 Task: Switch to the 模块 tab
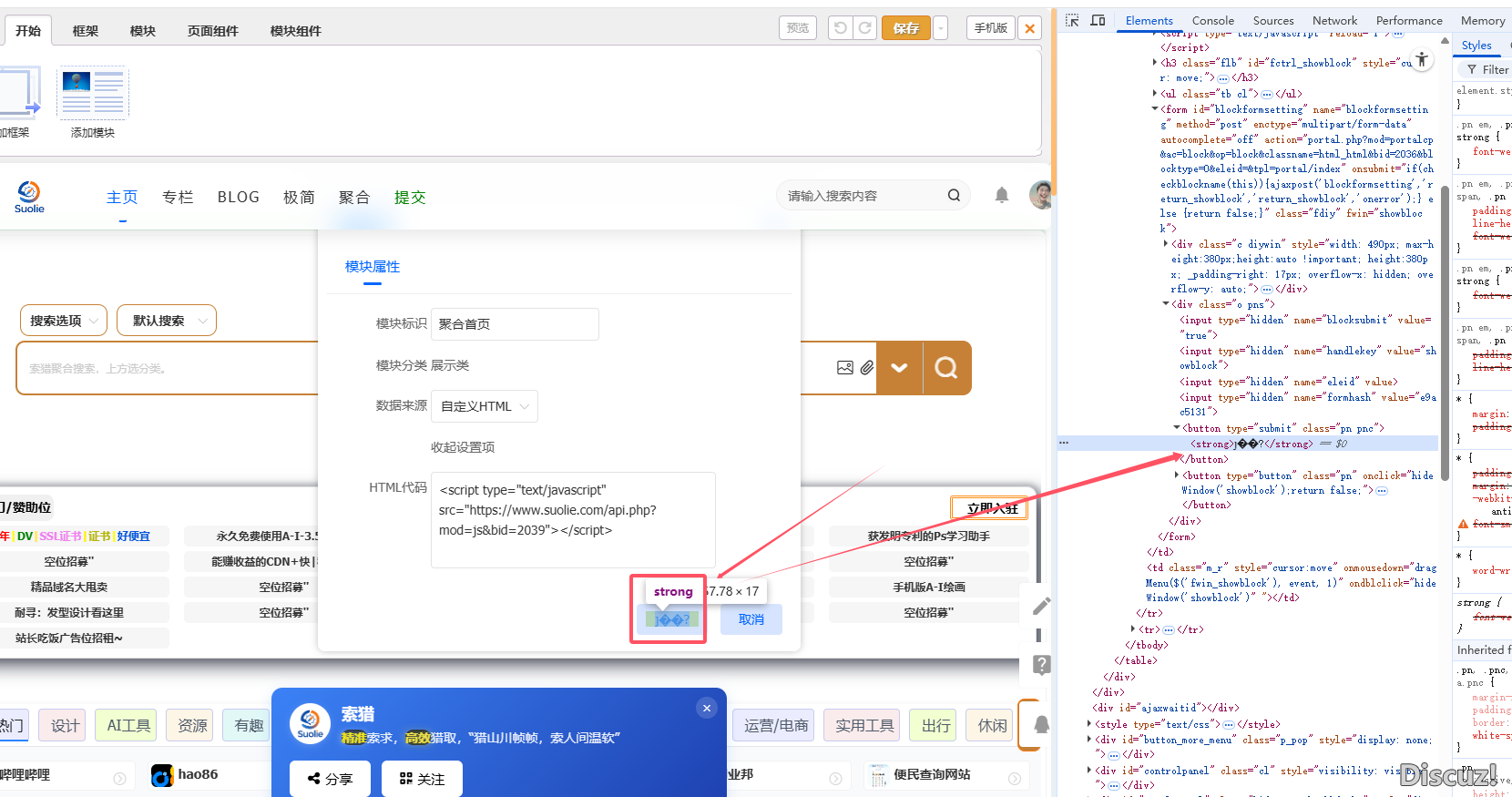(x=142, y=31)
